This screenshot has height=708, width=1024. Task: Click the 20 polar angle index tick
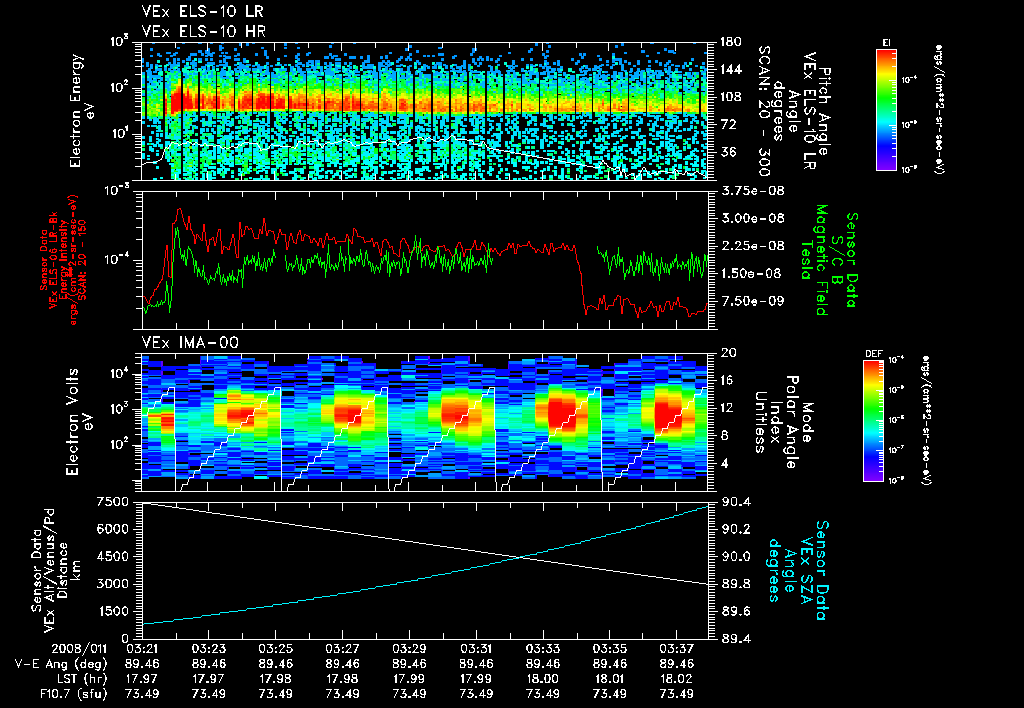coord(728,353)
